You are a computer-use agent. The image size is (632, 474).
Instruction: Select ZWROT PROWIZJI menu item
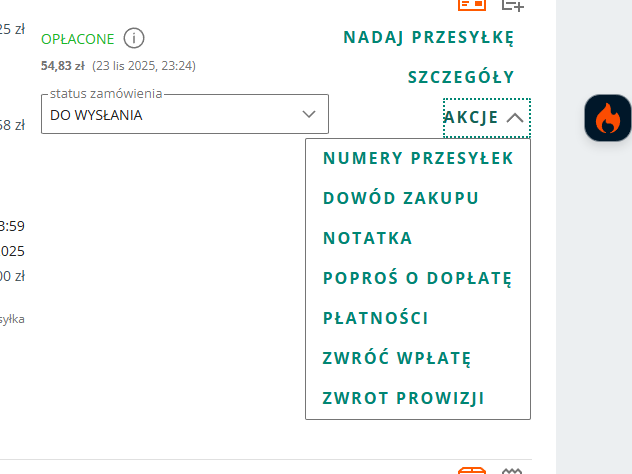click(x=404, y=398)
